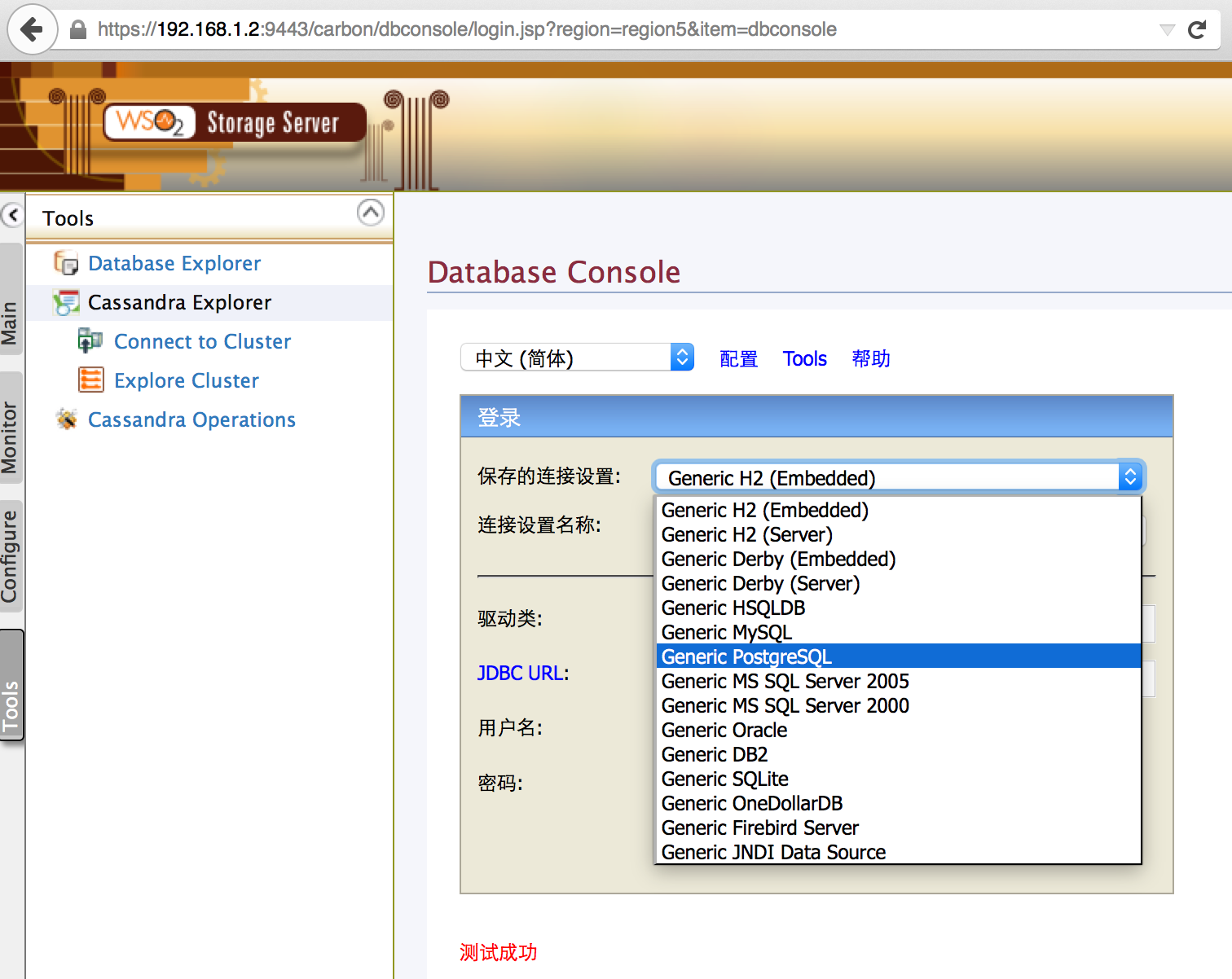Open the language dropdown 中文 (简体)
Image resolution: width=1232 pixels, height=979 pixels.
[577, 358]
